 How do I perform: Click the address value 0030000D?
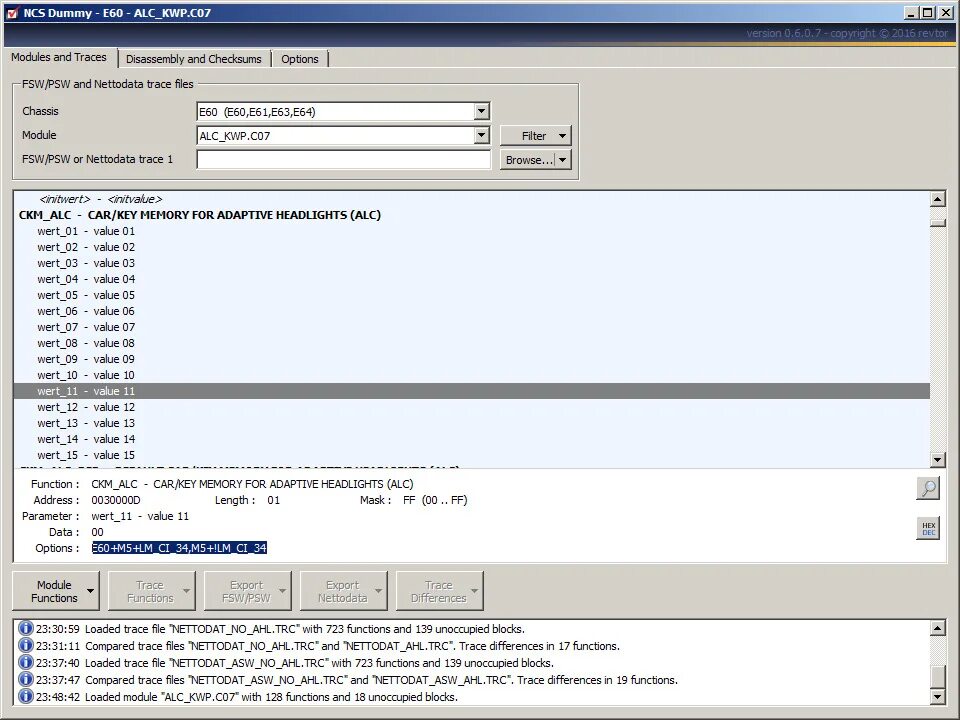click(x=116, y=500)
